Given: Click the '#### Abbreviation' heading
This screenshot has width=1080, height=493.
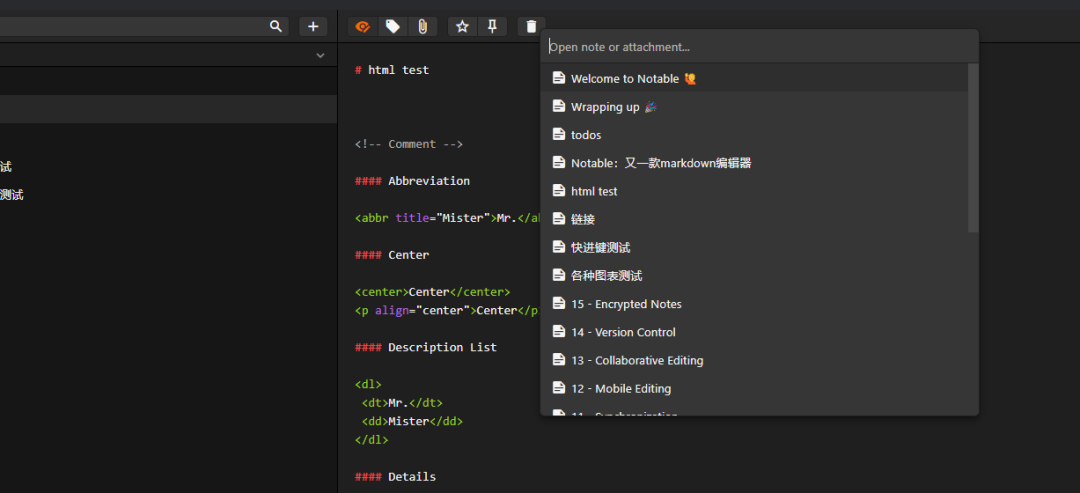Looking at the screenshot, I should [x=413, y=181].
